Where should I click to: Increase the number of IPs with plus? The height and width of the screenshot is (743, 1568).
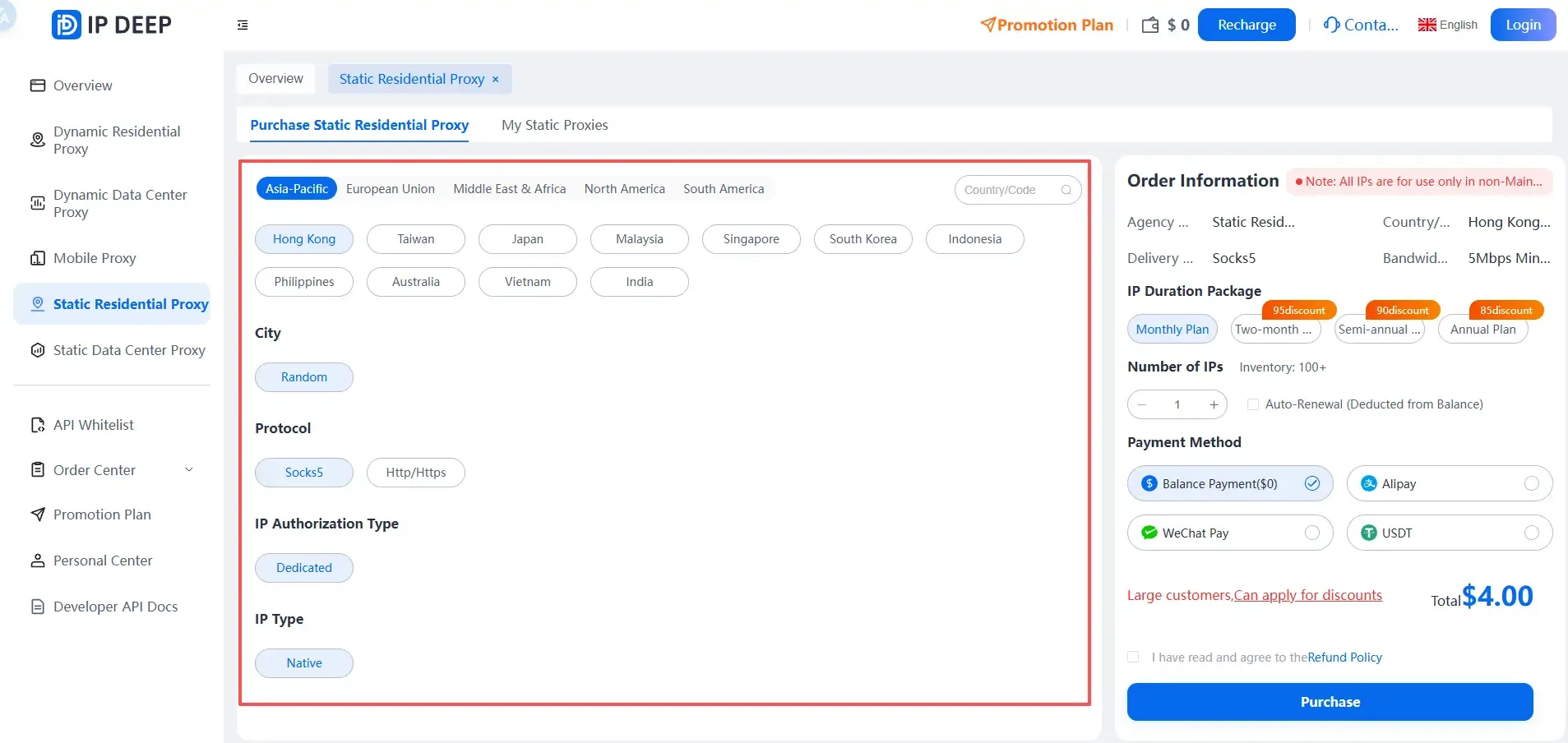(1214, 404)
